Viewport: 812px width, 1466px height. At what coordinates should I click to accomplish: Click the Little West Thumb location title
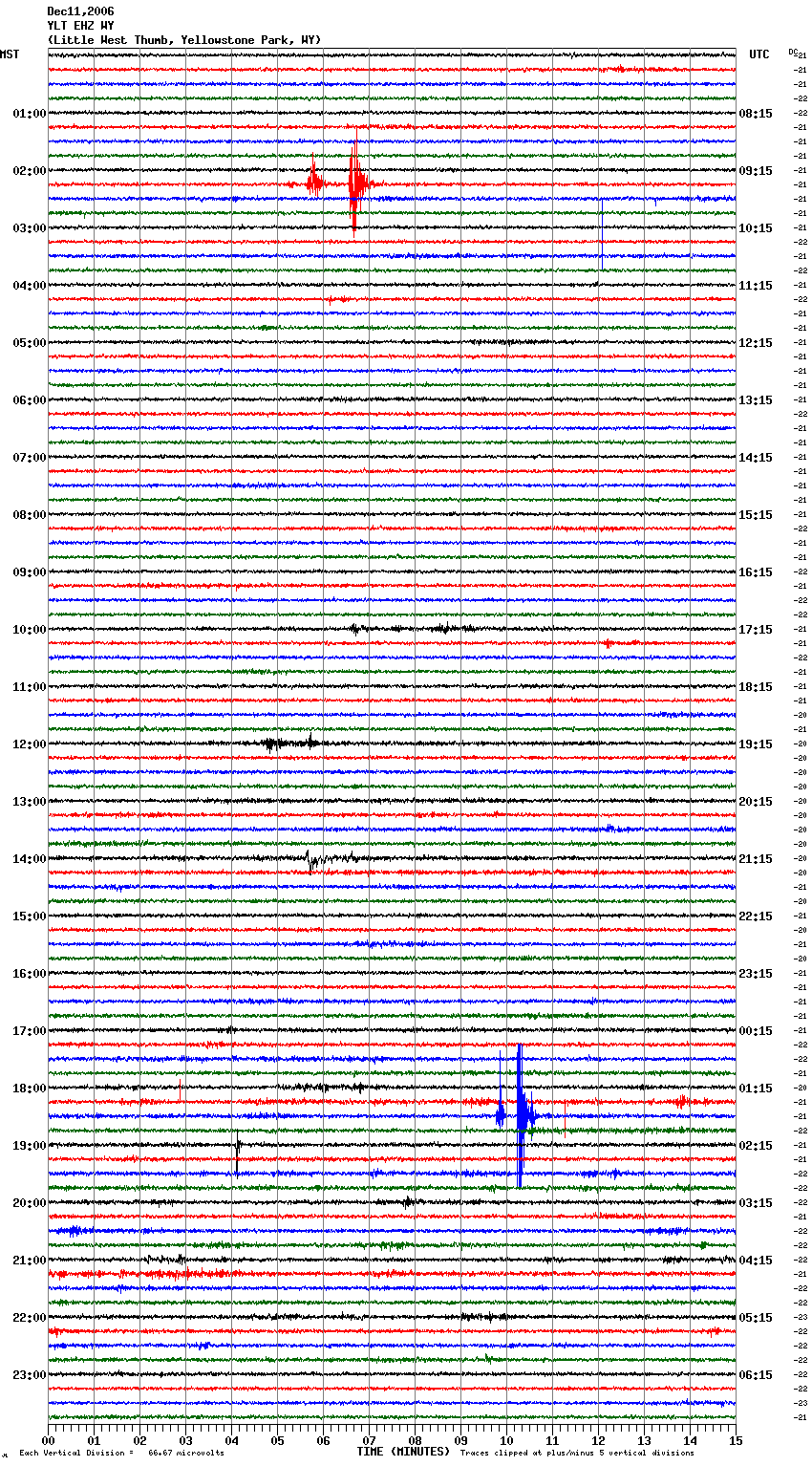184,40
